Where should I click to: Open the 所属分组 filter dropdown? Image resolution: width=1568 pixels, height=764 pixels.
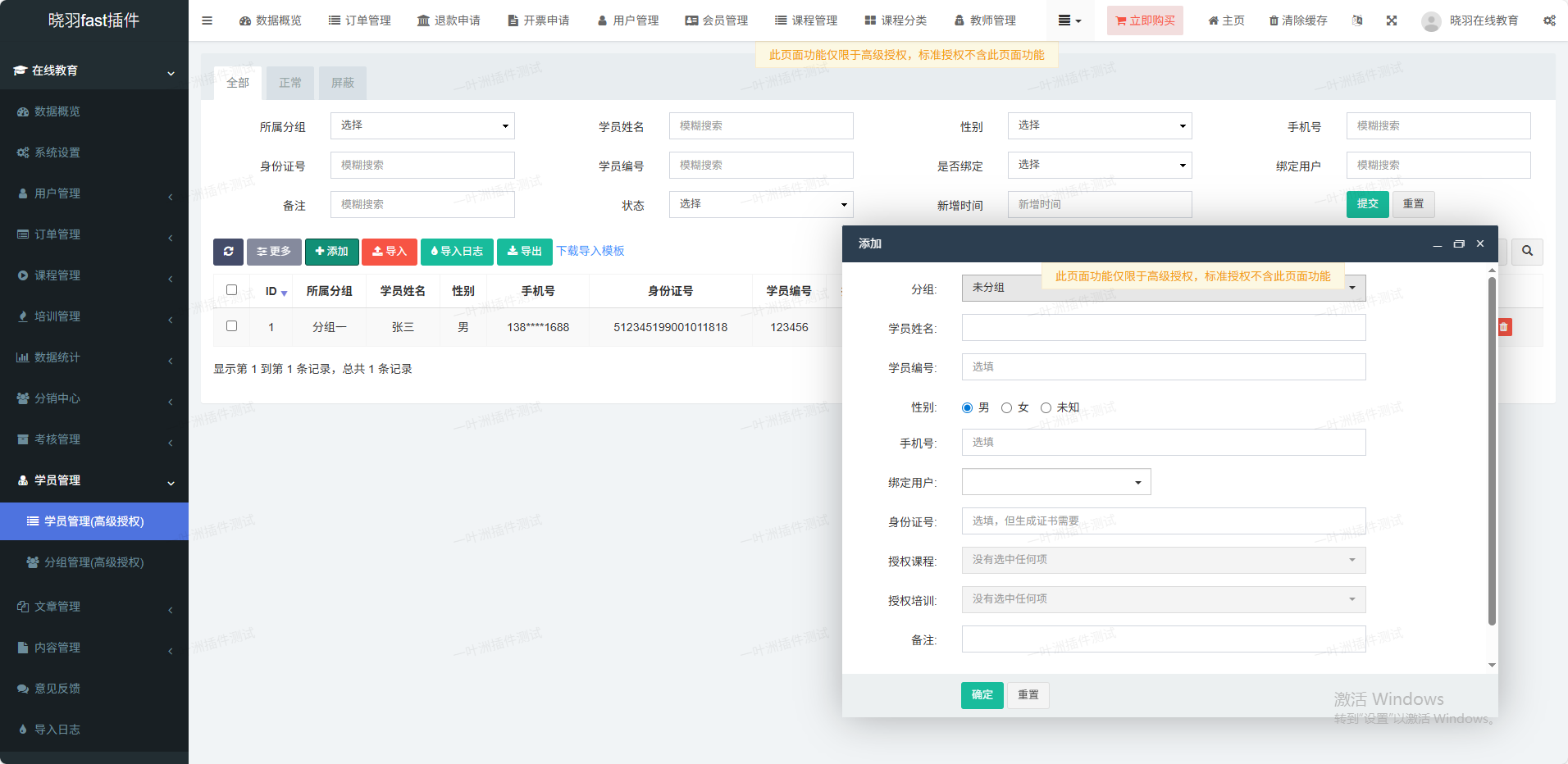(x=422, y=125)
